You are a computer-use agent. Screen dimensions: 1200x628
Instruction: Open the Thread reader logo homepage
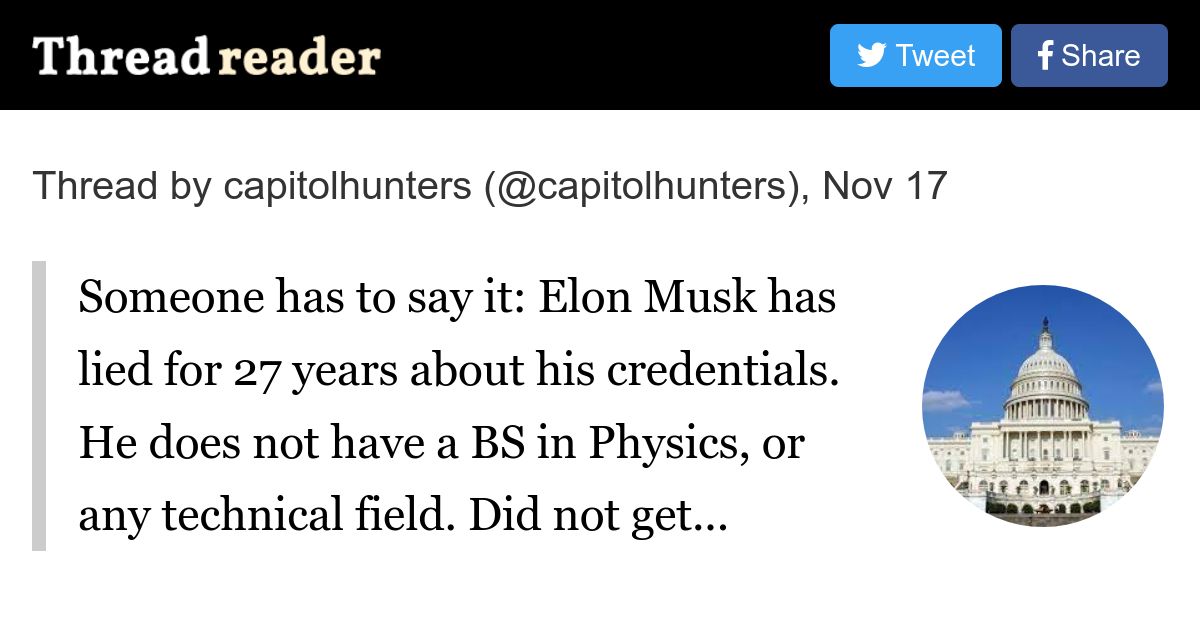coord(206,57)
